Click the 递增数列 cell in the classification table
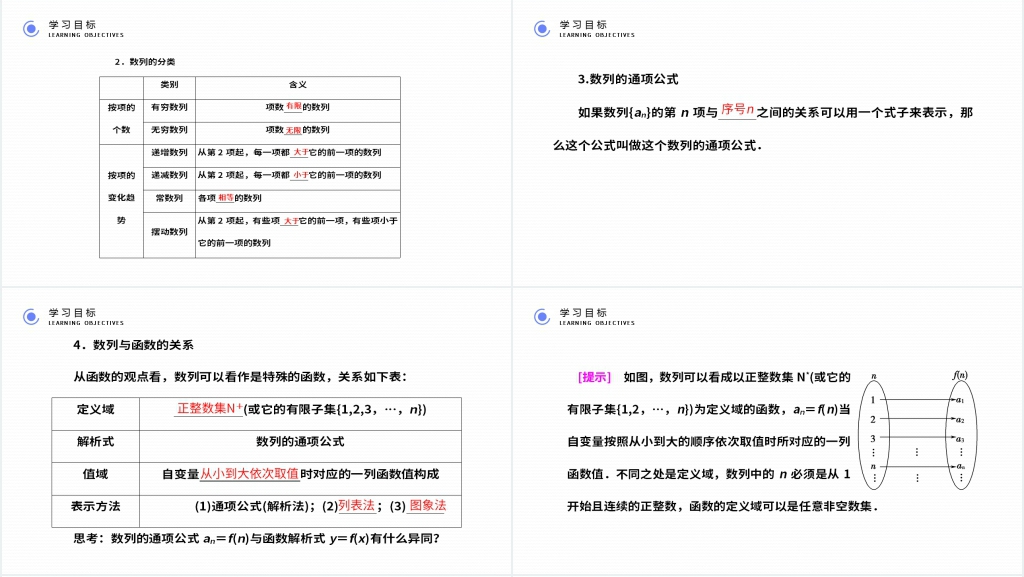This screenshot has width=1024, height=577. (x=169, y=153)
